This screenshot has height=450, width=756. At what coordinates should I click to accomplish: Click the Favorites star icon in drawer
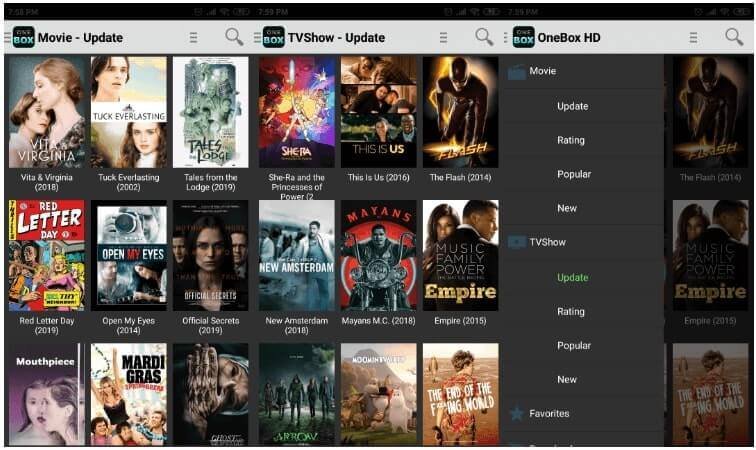click(516, 413)
